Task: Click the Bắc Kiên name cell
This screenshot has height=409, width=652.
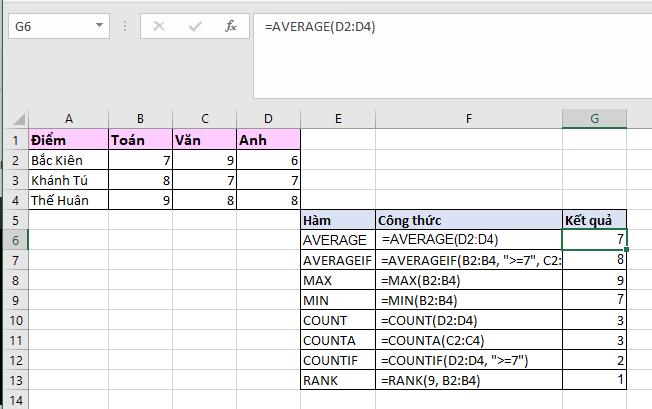Action: coord(67,160)
